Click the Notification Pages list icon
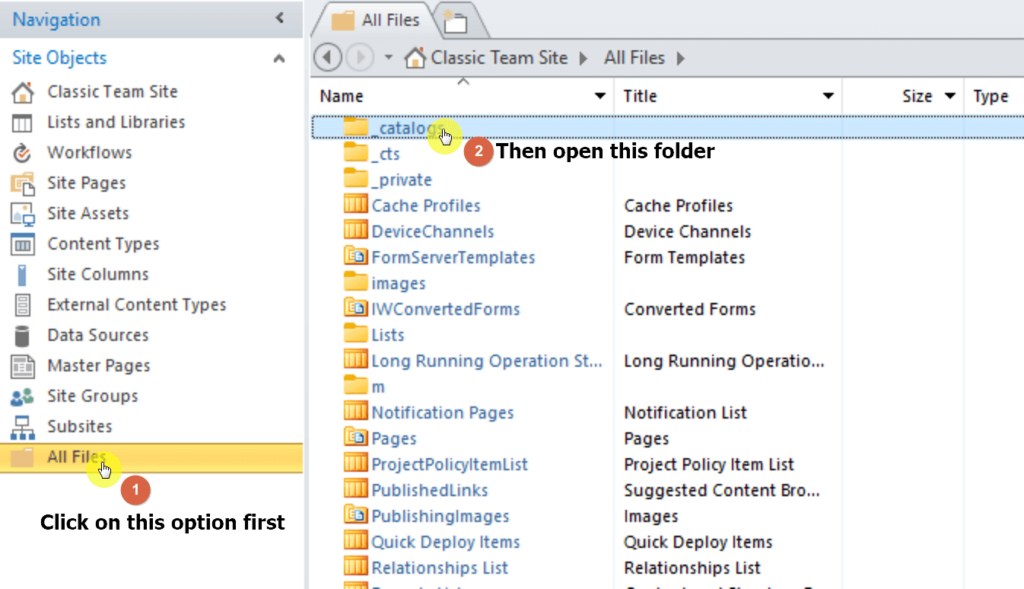This screenshot has height=589, width=1024. pos(356,411)
